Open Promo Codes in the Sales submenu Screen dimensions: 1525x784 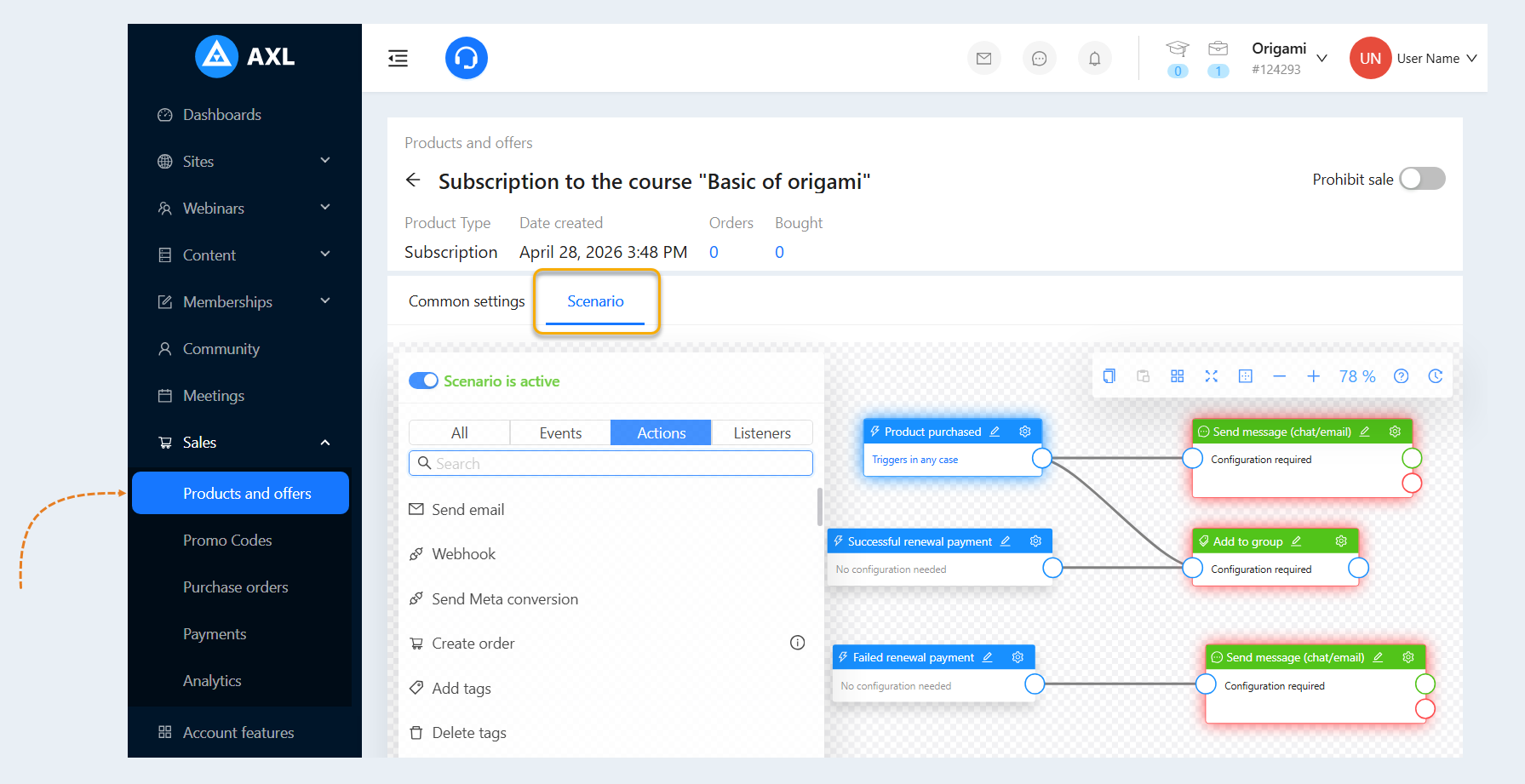tap(227, 541)
